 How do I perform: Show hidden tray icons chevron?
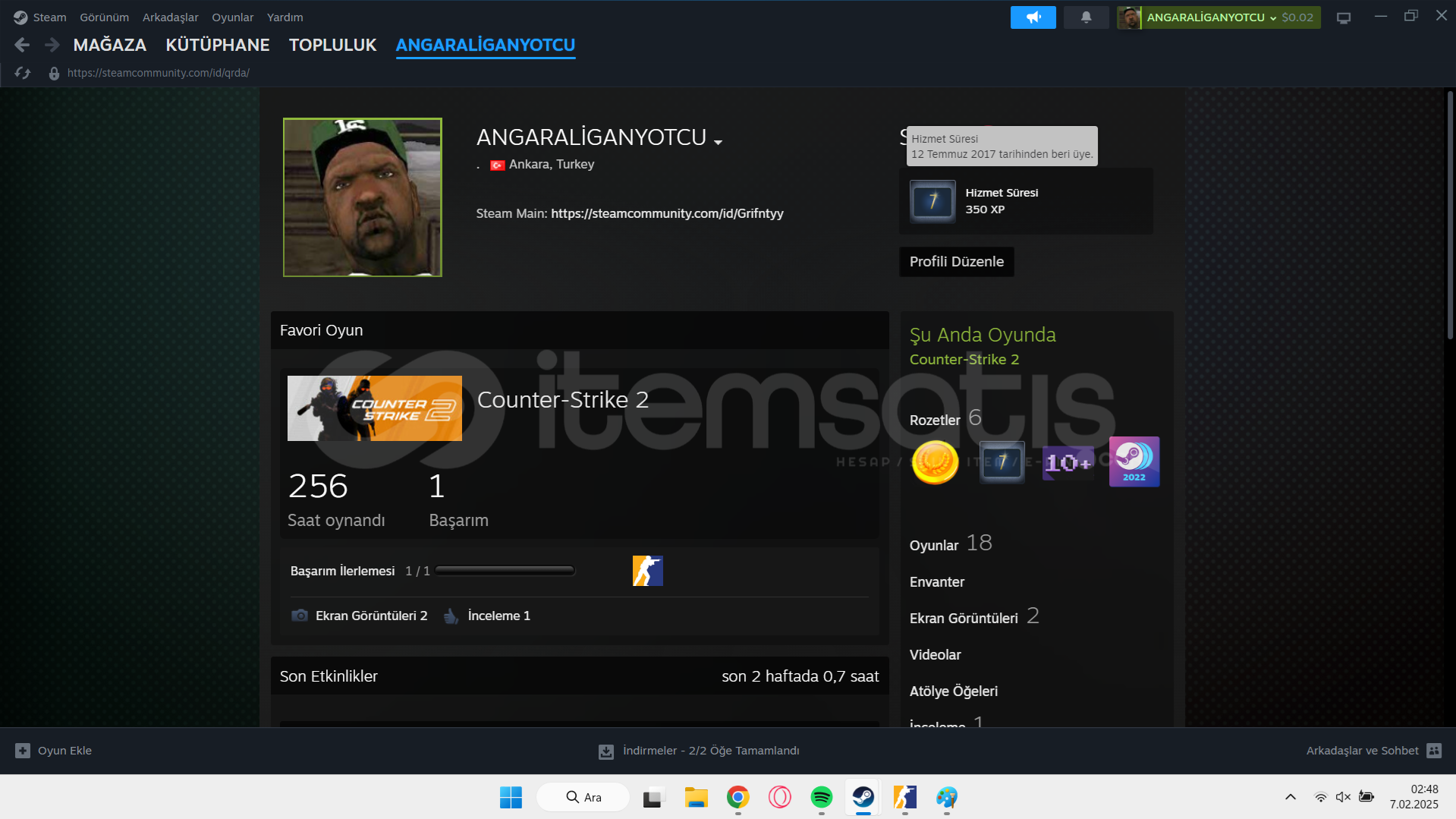click(x=1290, y=797)
